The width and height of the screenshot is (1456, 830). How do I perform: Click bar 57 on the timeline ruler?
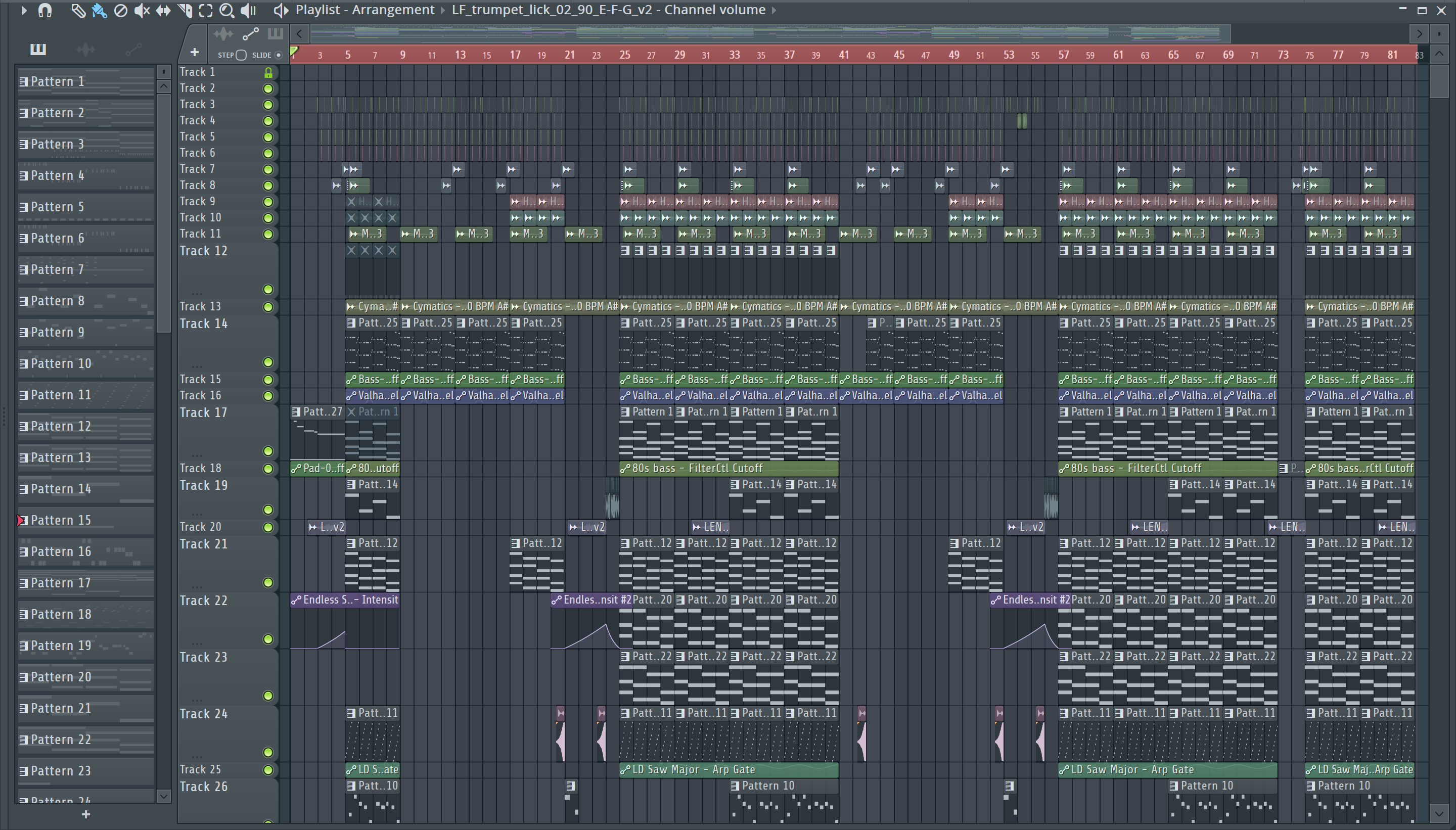coord(1064,55)
